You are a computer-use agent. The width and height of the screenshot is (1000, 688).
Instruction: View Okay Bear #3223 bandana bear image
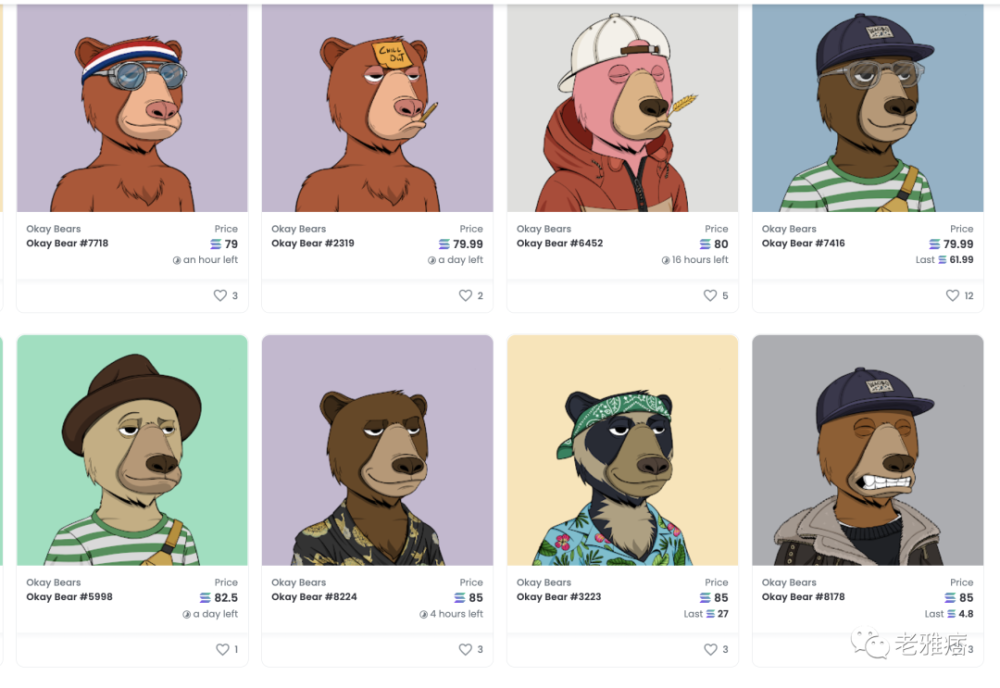click(622, 450)
